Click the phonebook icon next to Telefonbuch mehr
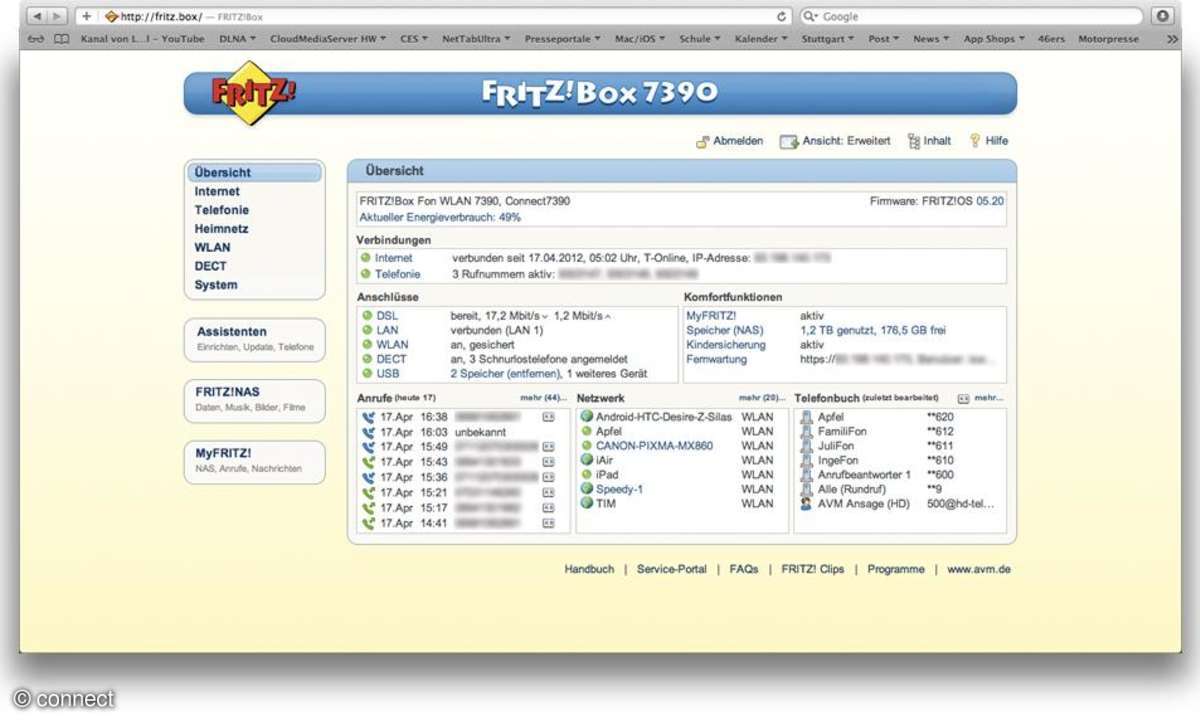Screen dimensions: 1200x720 click(x=963, y=398)
